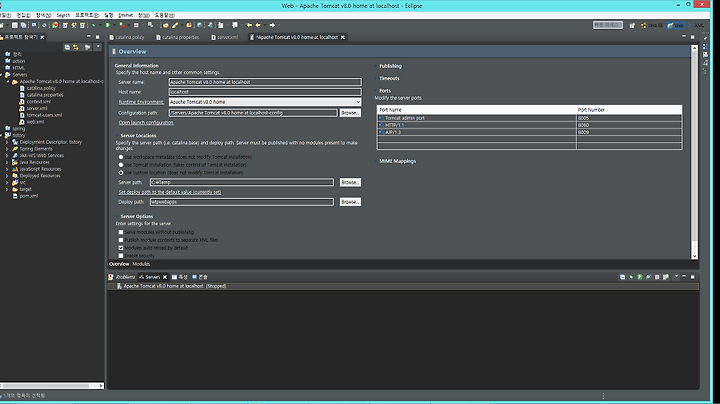Click Open launch configuration link
The width and height of the screenshot is (720, 404).
(146, 123)
